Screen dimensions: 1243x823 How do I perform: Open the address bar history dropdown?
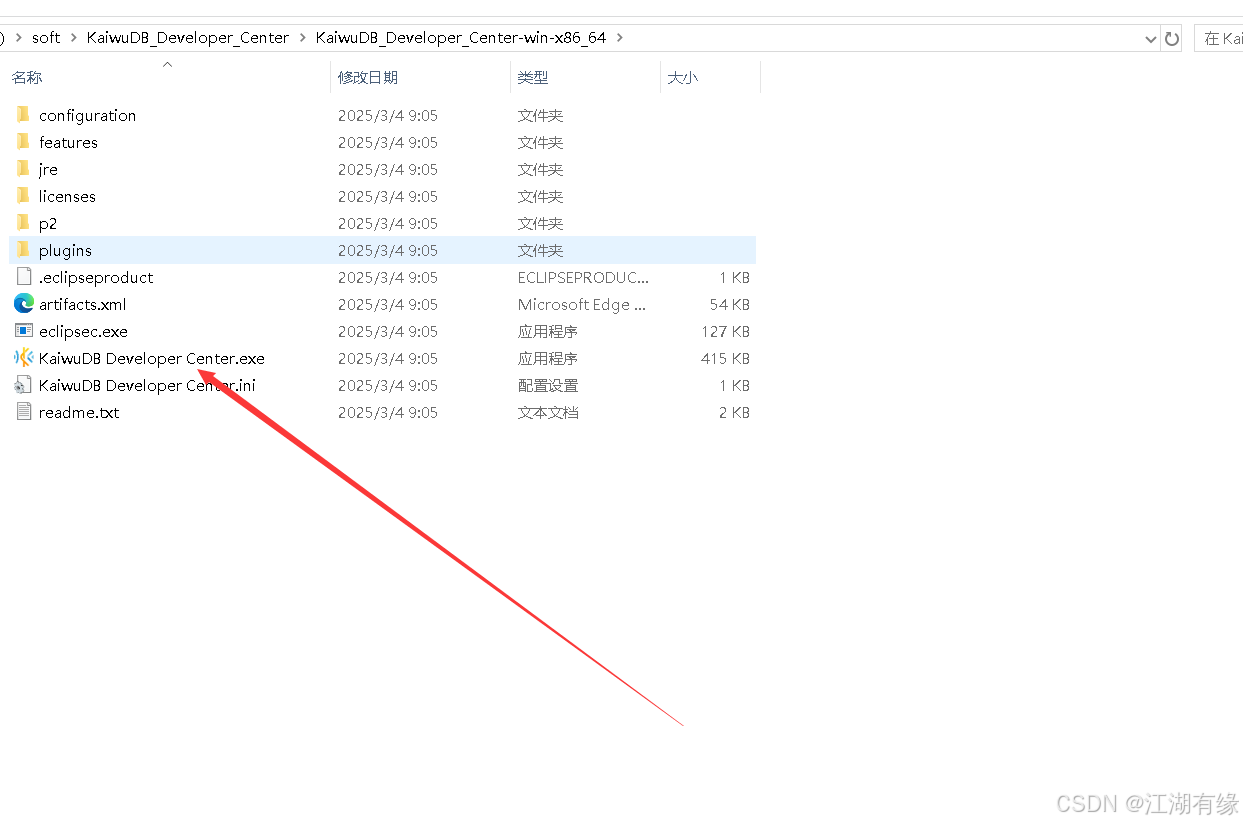[1150, 38]
